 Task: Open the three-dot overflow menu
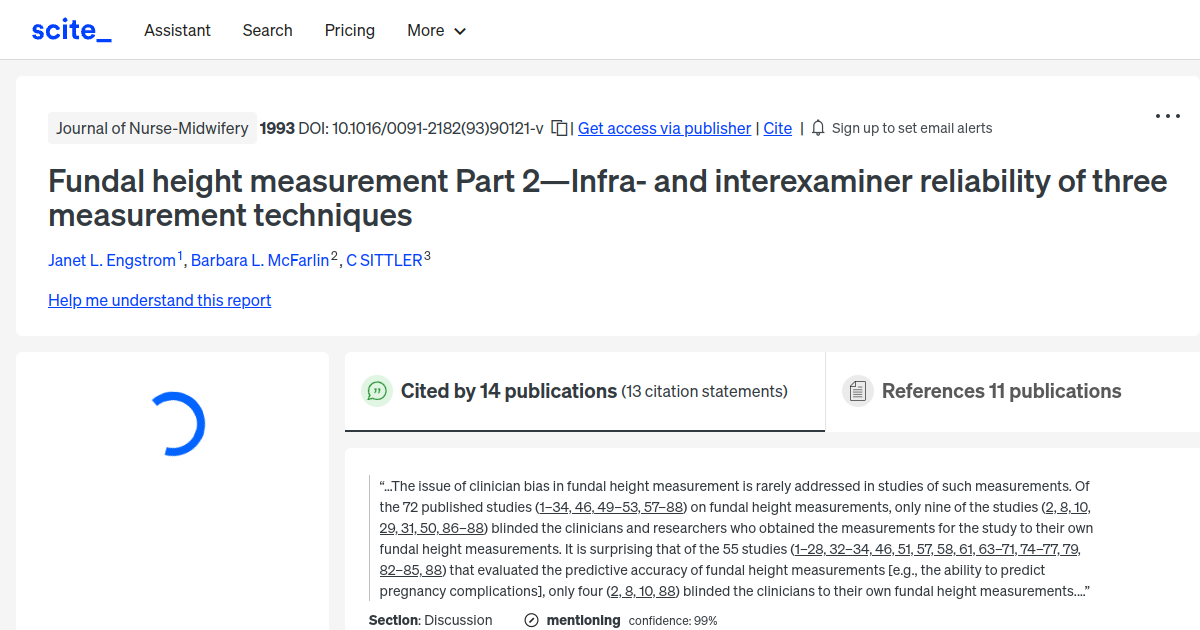point(1167,116)
